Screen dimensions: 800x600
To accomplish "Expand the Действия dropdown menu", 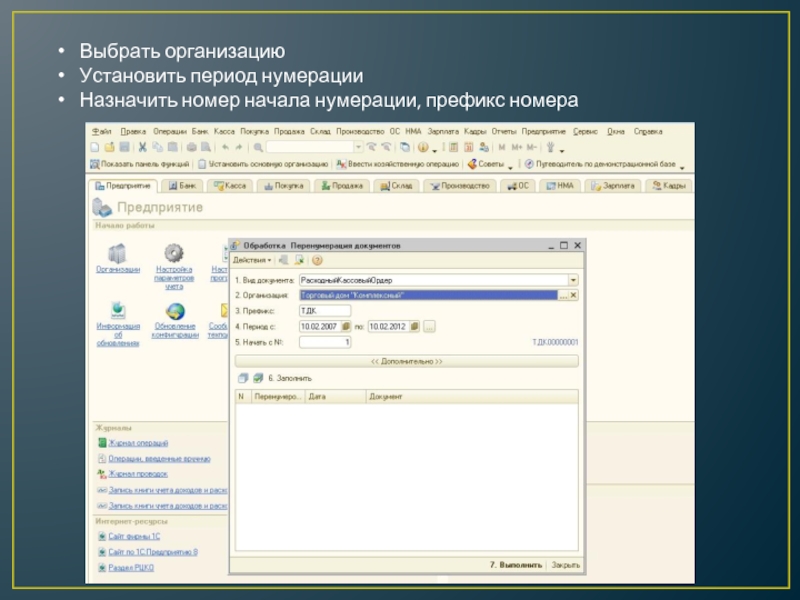I will click(x=252, y=260).
